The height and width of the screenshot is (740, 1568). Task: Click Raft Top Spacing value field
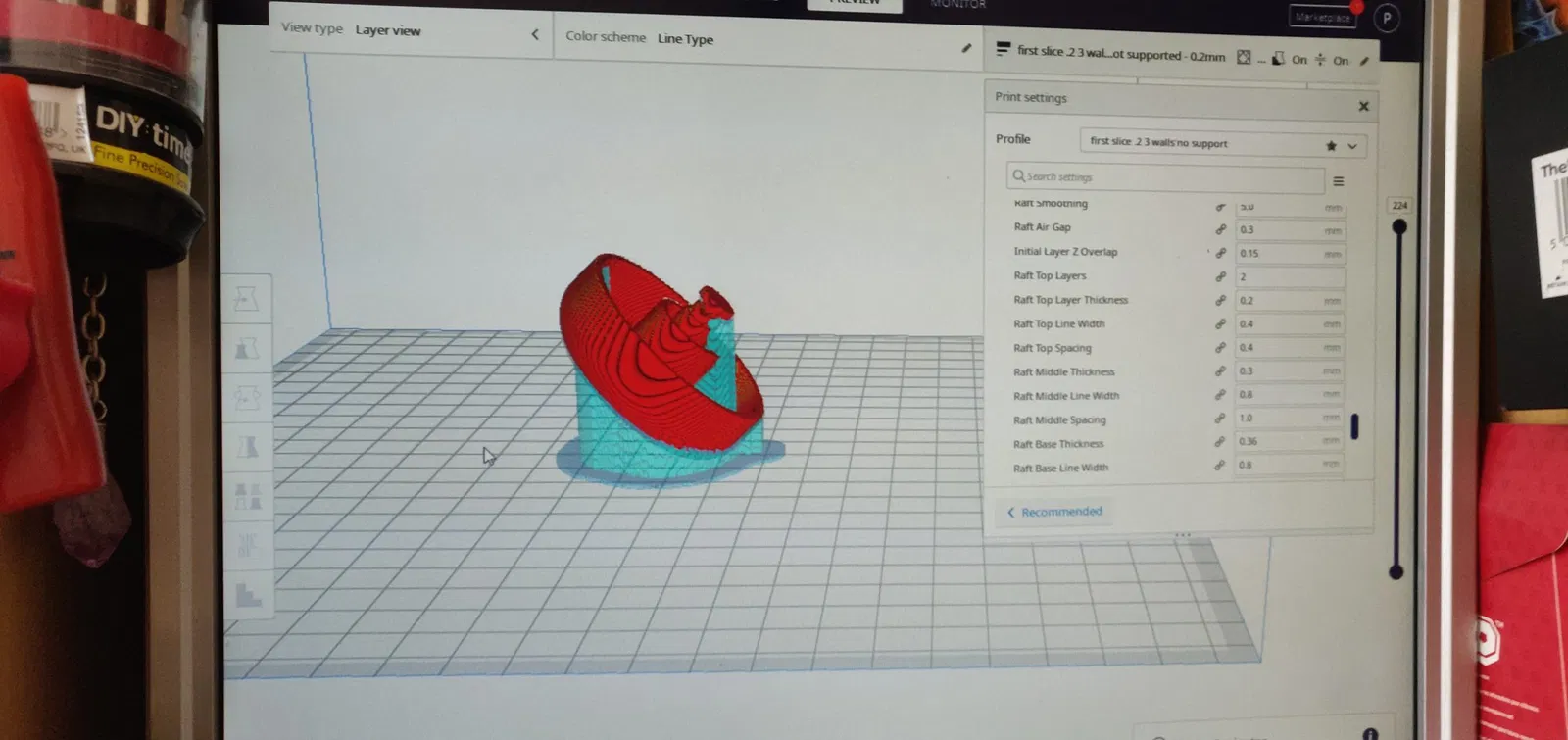pyautogui.click(x=1290, y=348)
